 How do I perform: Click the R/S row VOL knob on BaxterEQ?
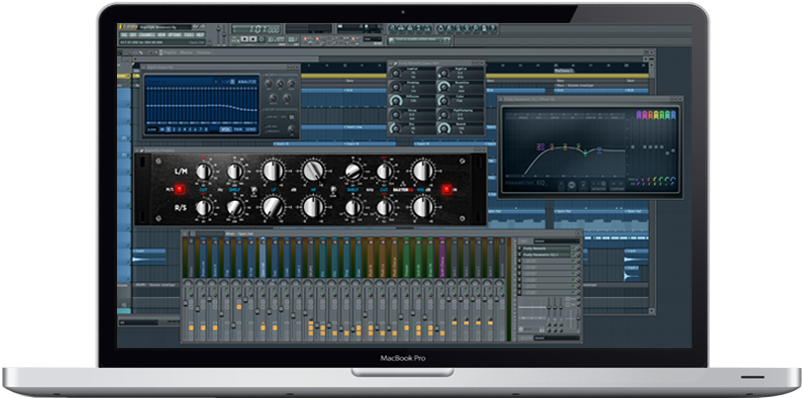tap(423, 206)
